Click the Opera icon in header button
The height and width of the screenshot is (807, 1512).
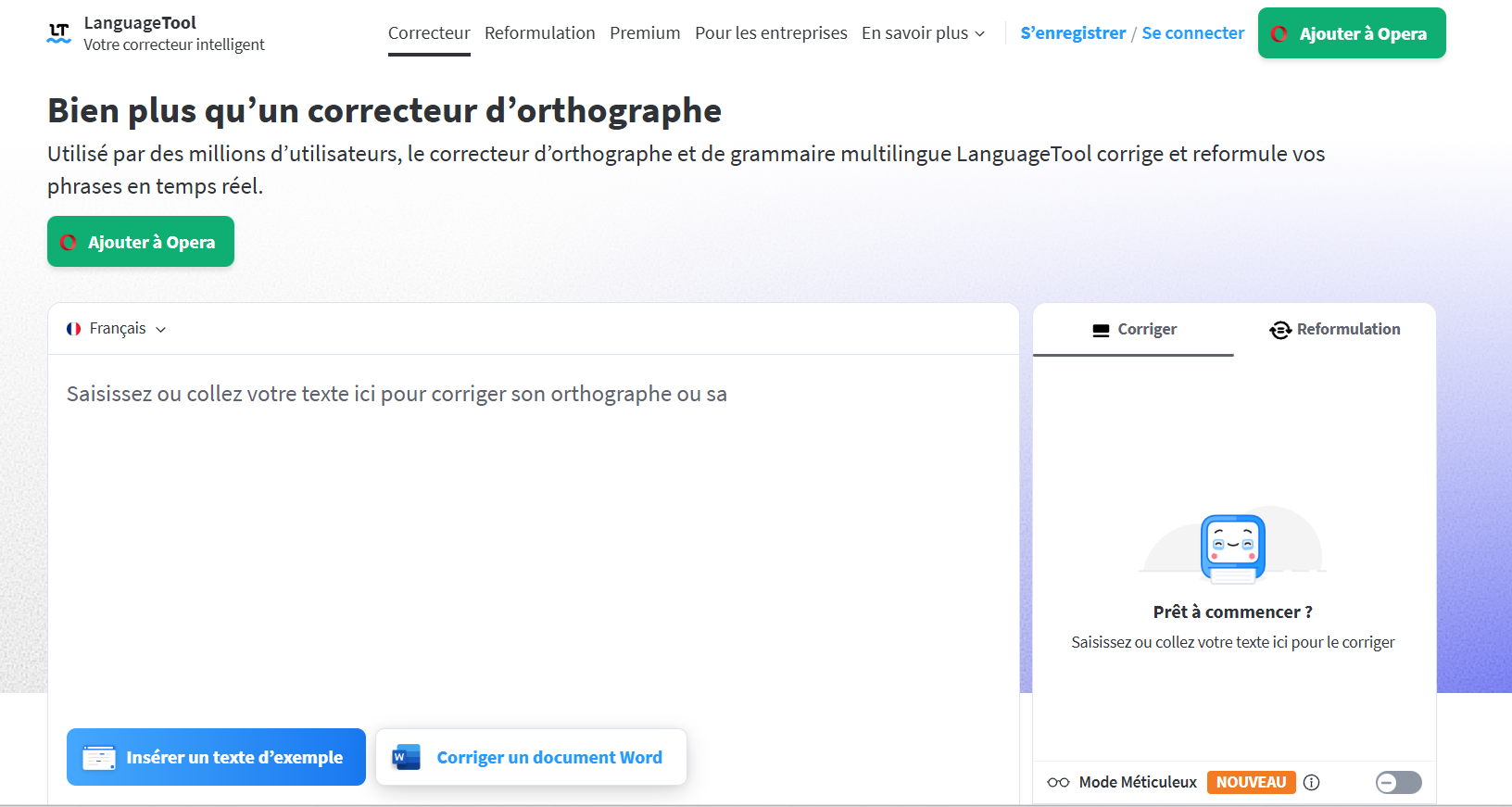1279,33
